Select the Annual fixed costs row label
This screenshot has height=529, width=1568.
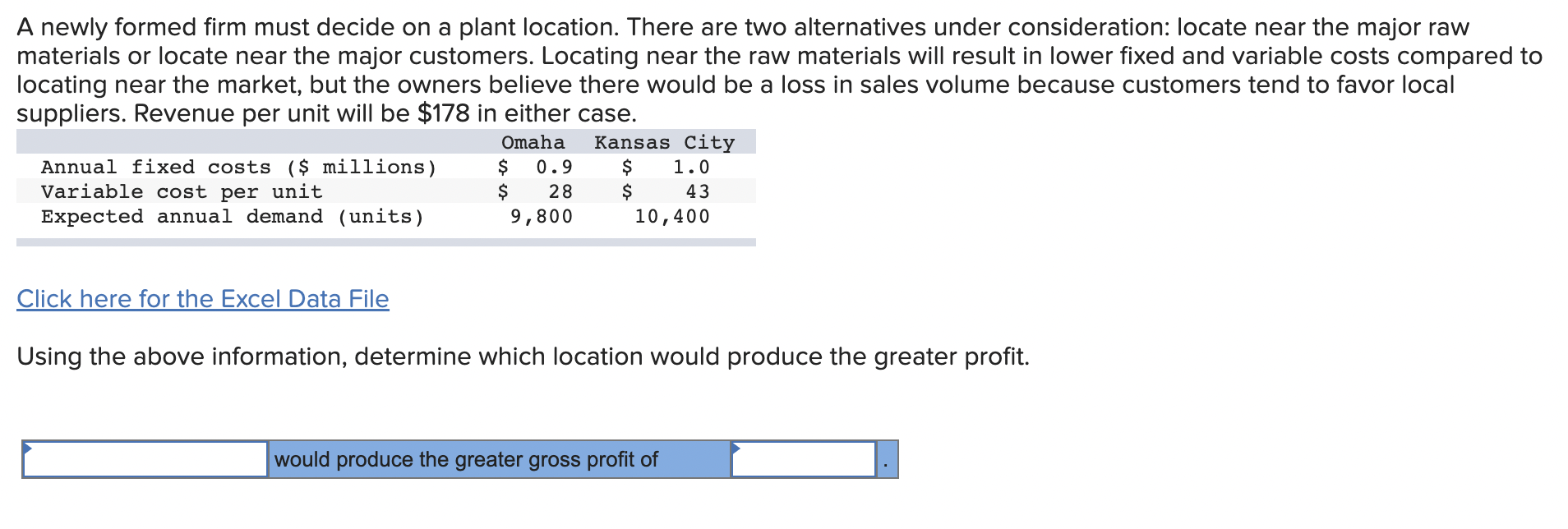click(238, 168)
